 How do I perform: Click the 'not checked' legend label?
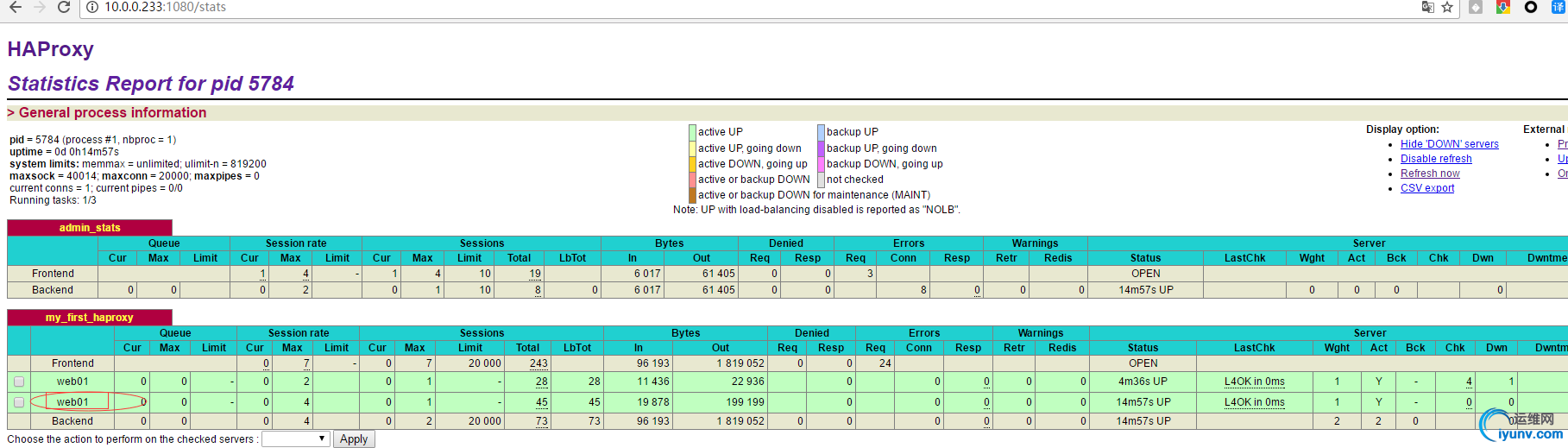pos(854,180)
